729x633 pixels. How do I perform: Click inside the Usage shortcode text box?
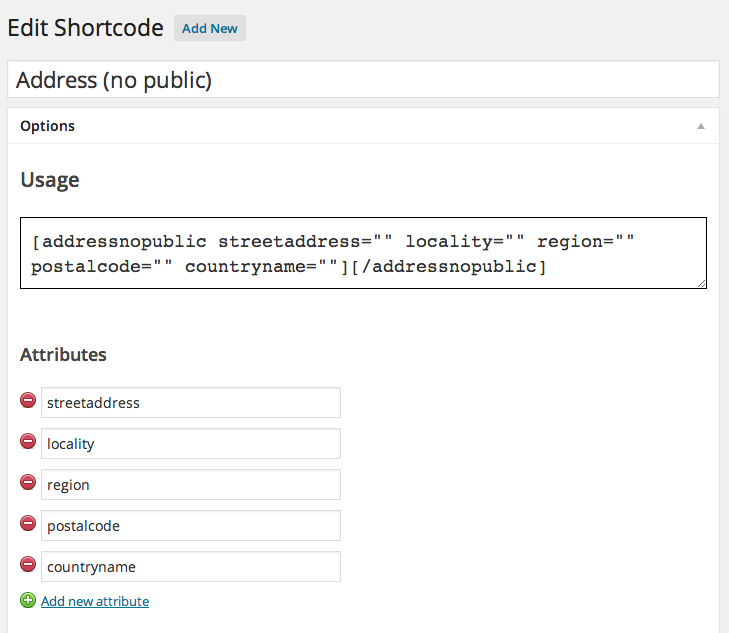point(363,254)
